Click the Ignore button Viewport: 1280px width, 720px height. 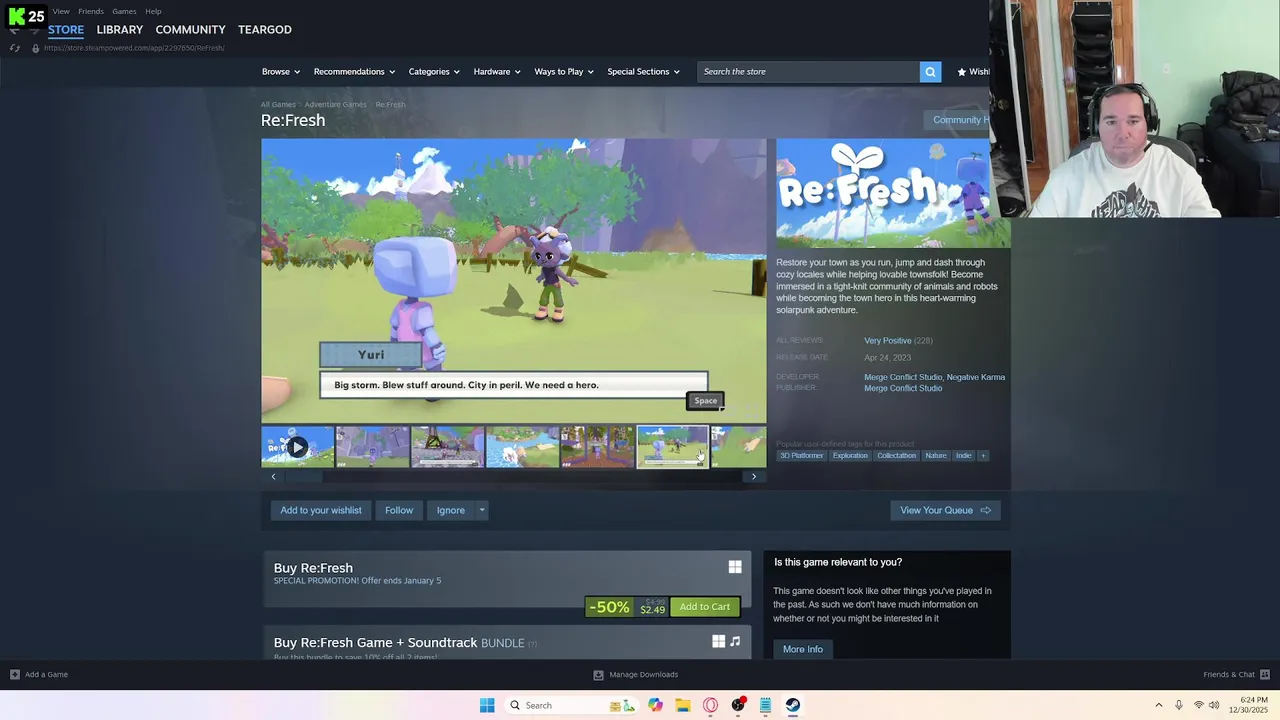click(x=450, y=510)
